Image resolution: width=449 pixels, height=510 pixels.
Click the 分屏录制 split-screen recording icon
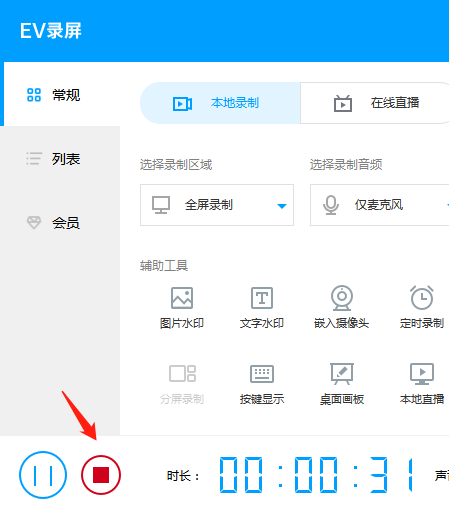click(x=182, y=373)
